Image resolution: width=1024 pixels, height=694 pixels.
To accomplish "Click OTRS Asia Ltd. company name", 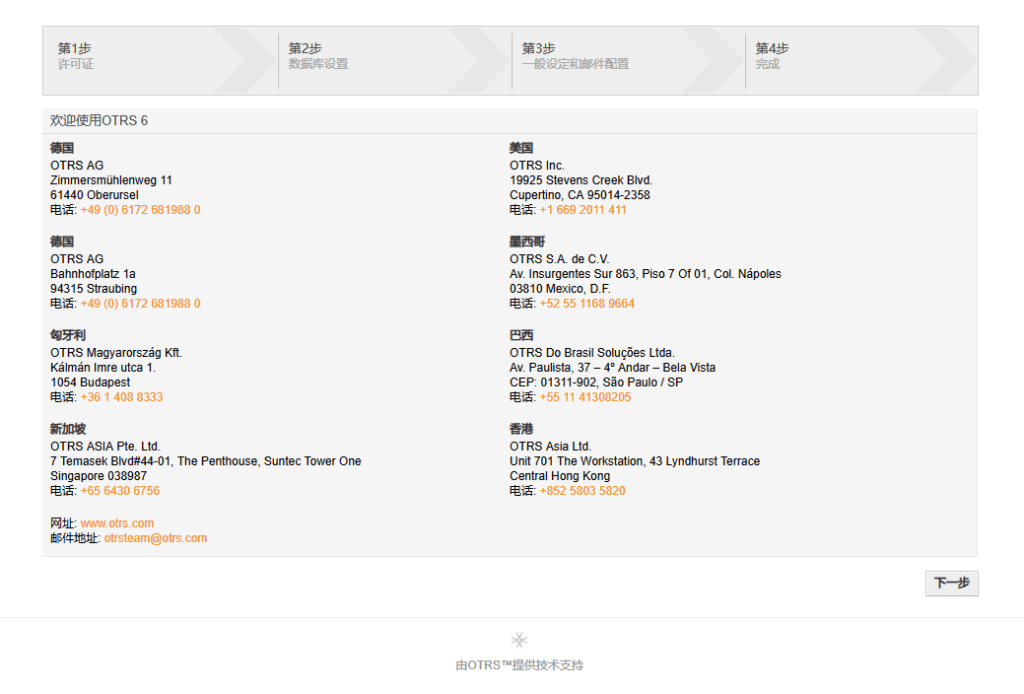I will (551, 447).
